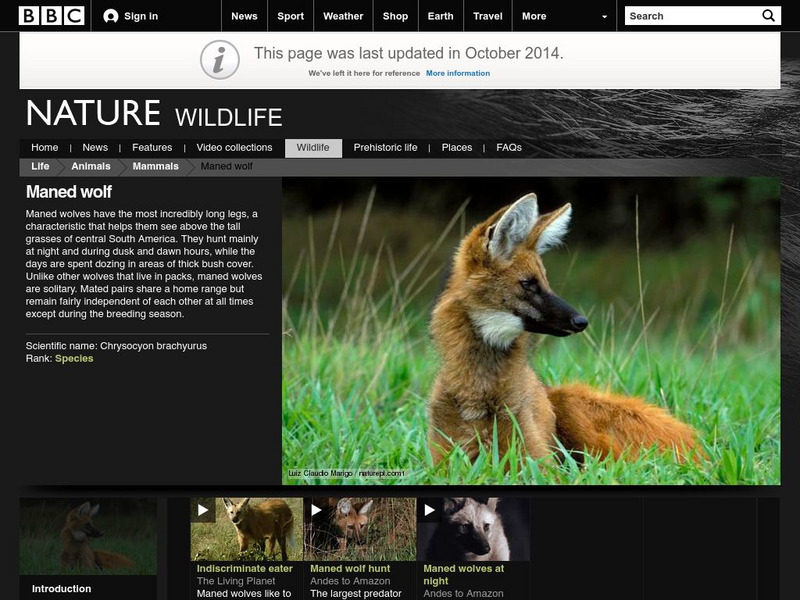Open the Nature News tab
Image resolution: width=800 pixels, height=600 pixels.
95,147
